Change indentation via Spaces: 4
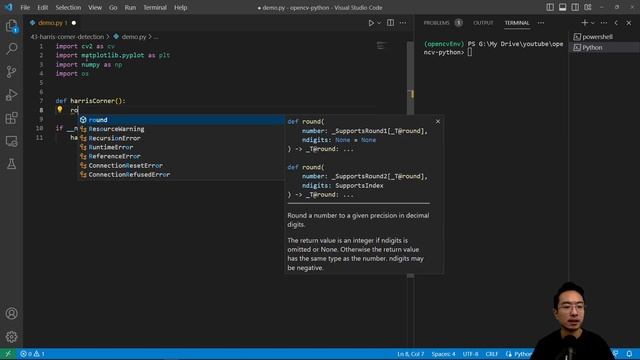Image resolution: width=640 pixels, height=360 pixels. pos(443,354)
